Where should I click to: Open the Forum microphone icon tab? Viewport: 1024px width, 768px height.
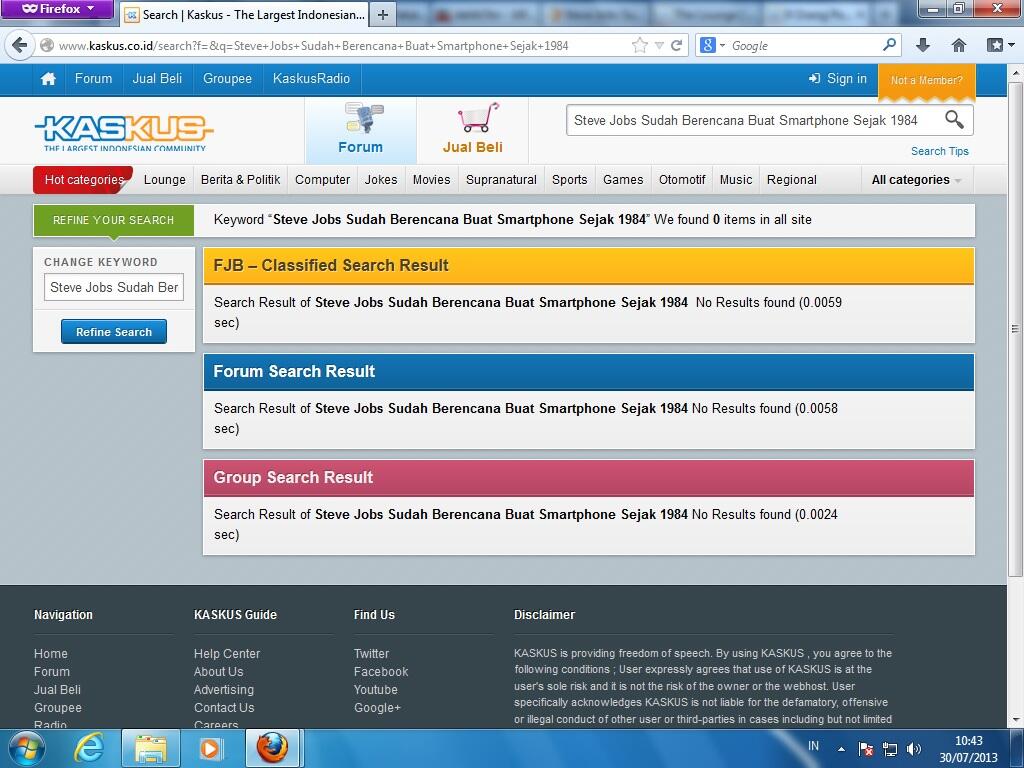pyautogui.click(x=360, y=130)
